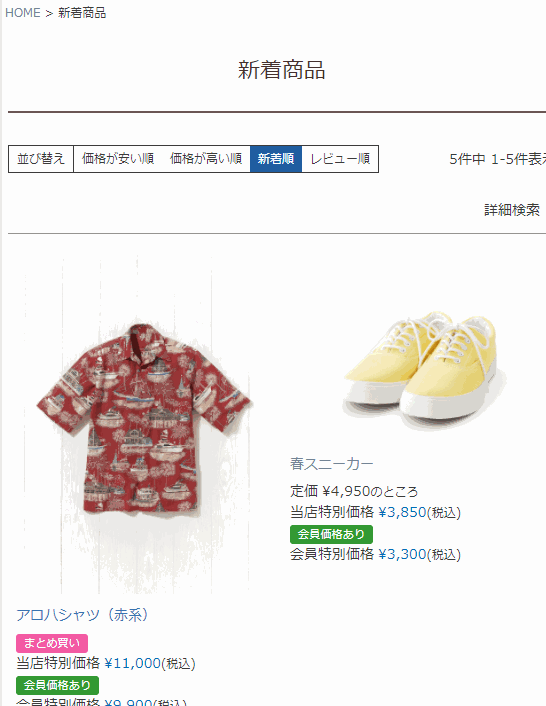Open the 春スニーカー product link
The image size is (546, 706).
(332, 464)
